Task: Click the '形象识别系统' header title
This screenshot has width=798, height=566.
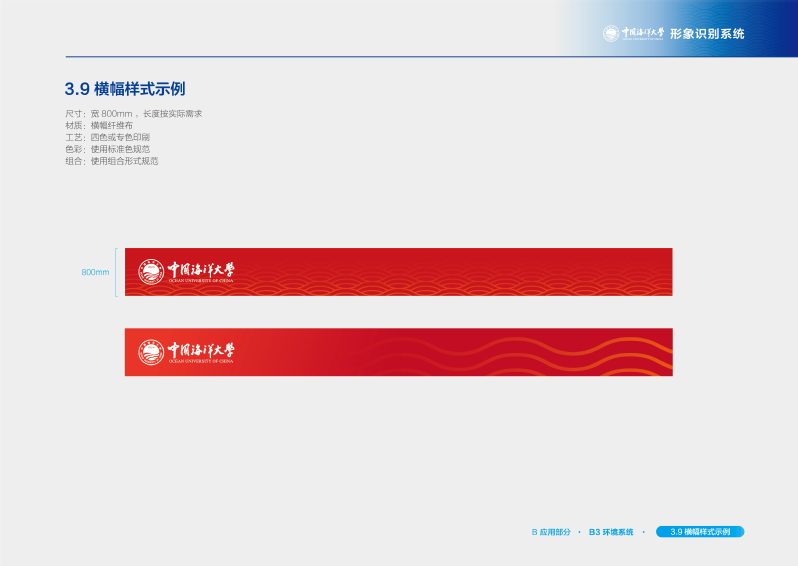Action: 707,34
